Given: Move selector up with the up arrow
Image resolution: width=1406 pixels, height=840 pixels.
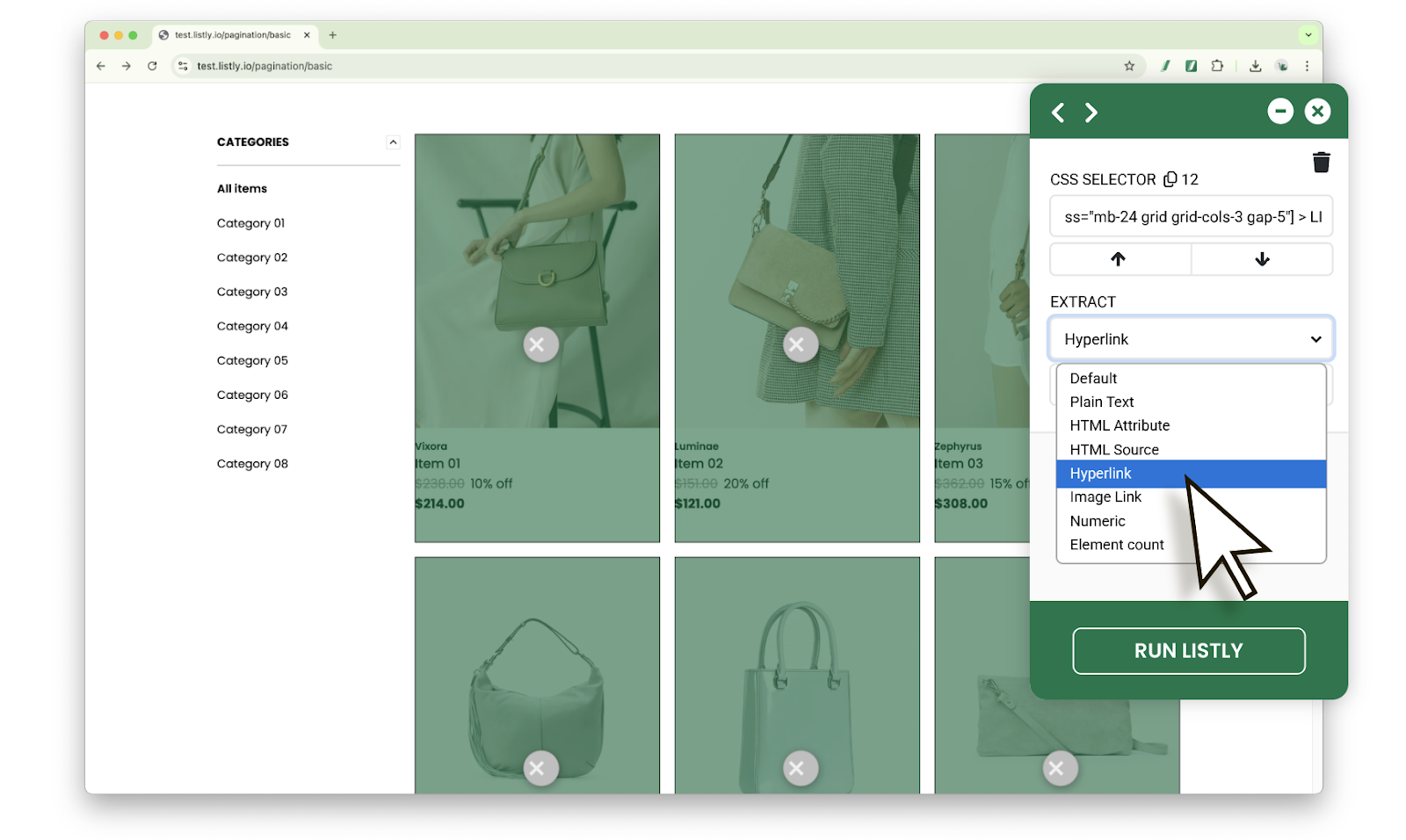Looking at the screenshot, I should click(x=1119, y=259).
